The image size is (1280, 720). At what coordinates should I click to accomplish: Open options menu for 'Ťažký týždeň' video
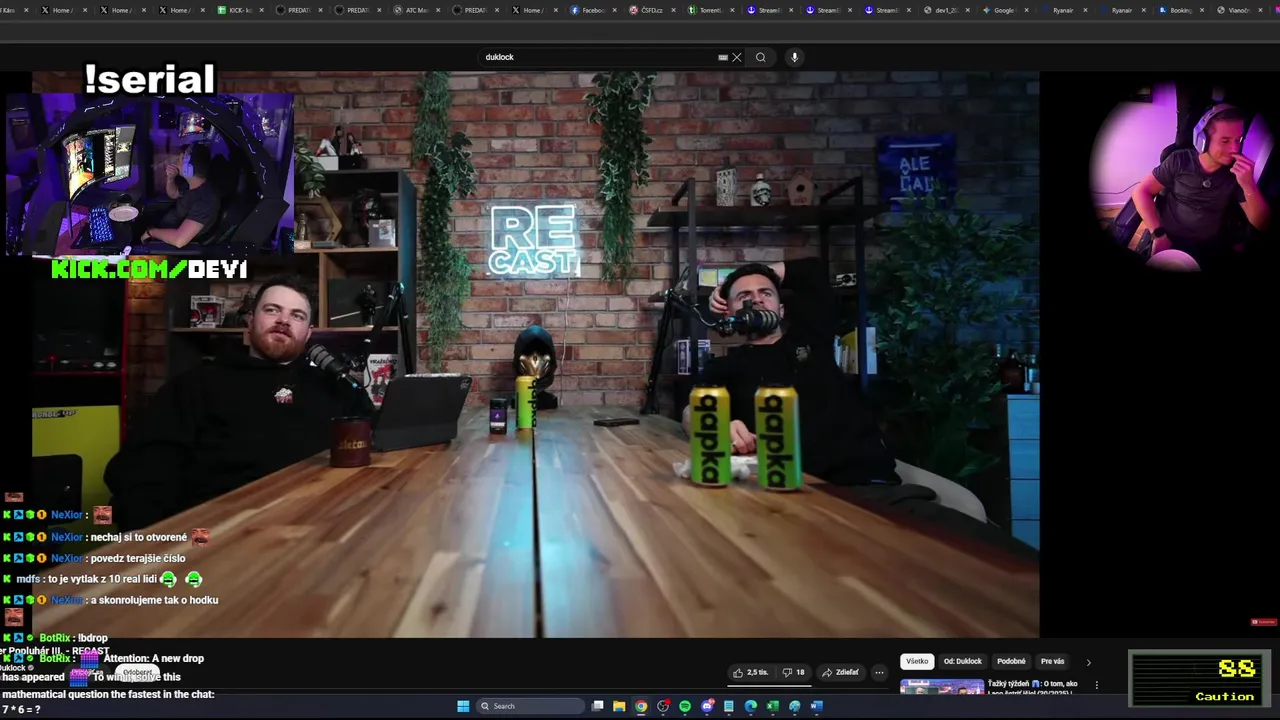point(1097,685)
